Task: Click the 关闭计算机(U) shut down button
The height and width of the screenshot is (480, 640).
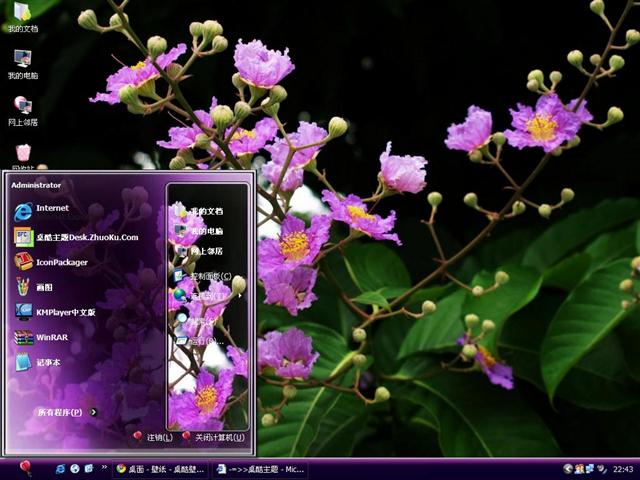Action: pos(211,437)
